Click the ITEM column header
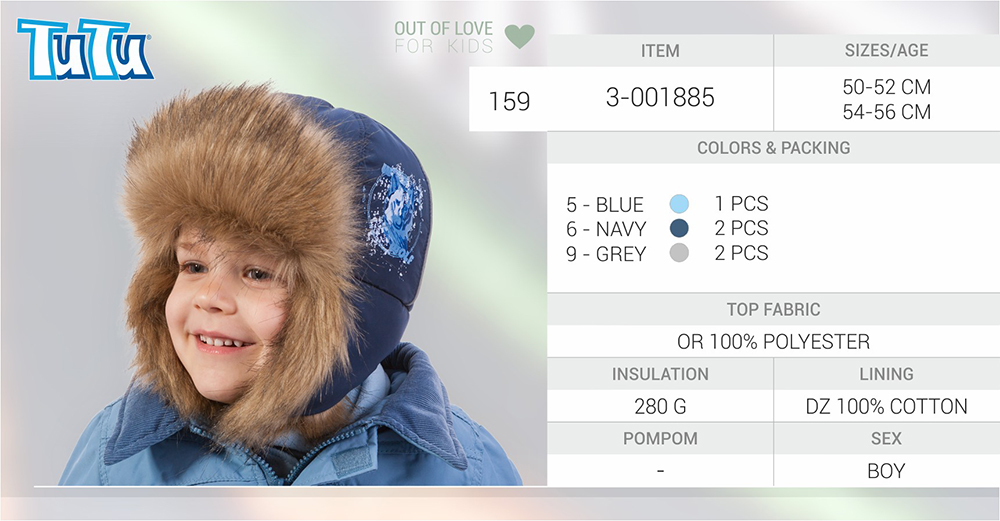This screenshot has width=1000, height=521. [660, 50]
